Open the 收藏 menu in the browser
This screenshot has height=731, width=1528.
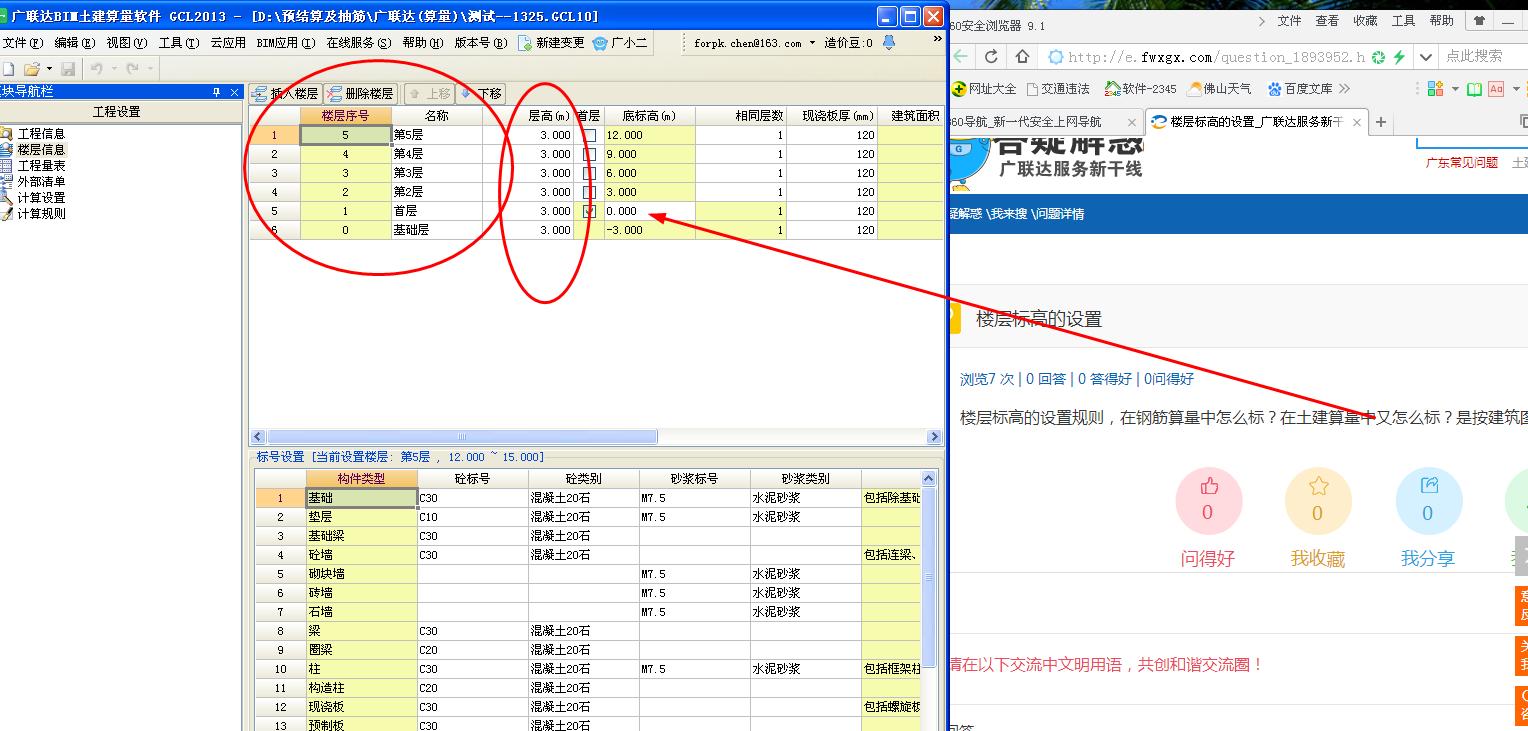coord(1365,20)
